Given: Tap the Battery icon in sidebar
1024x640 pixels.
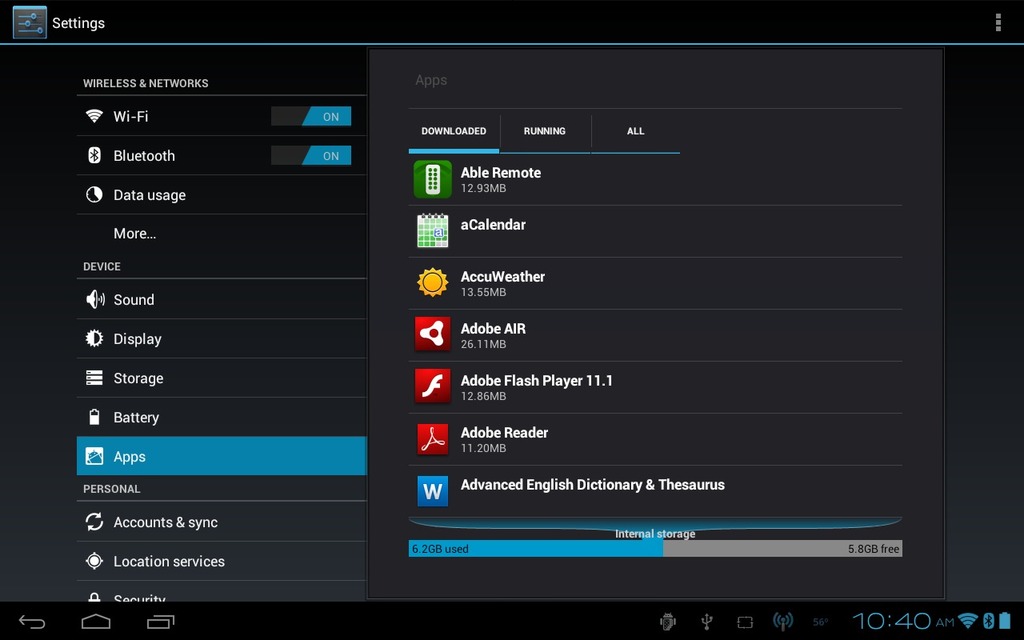Looking at the screenshot, I should point(94,417).
